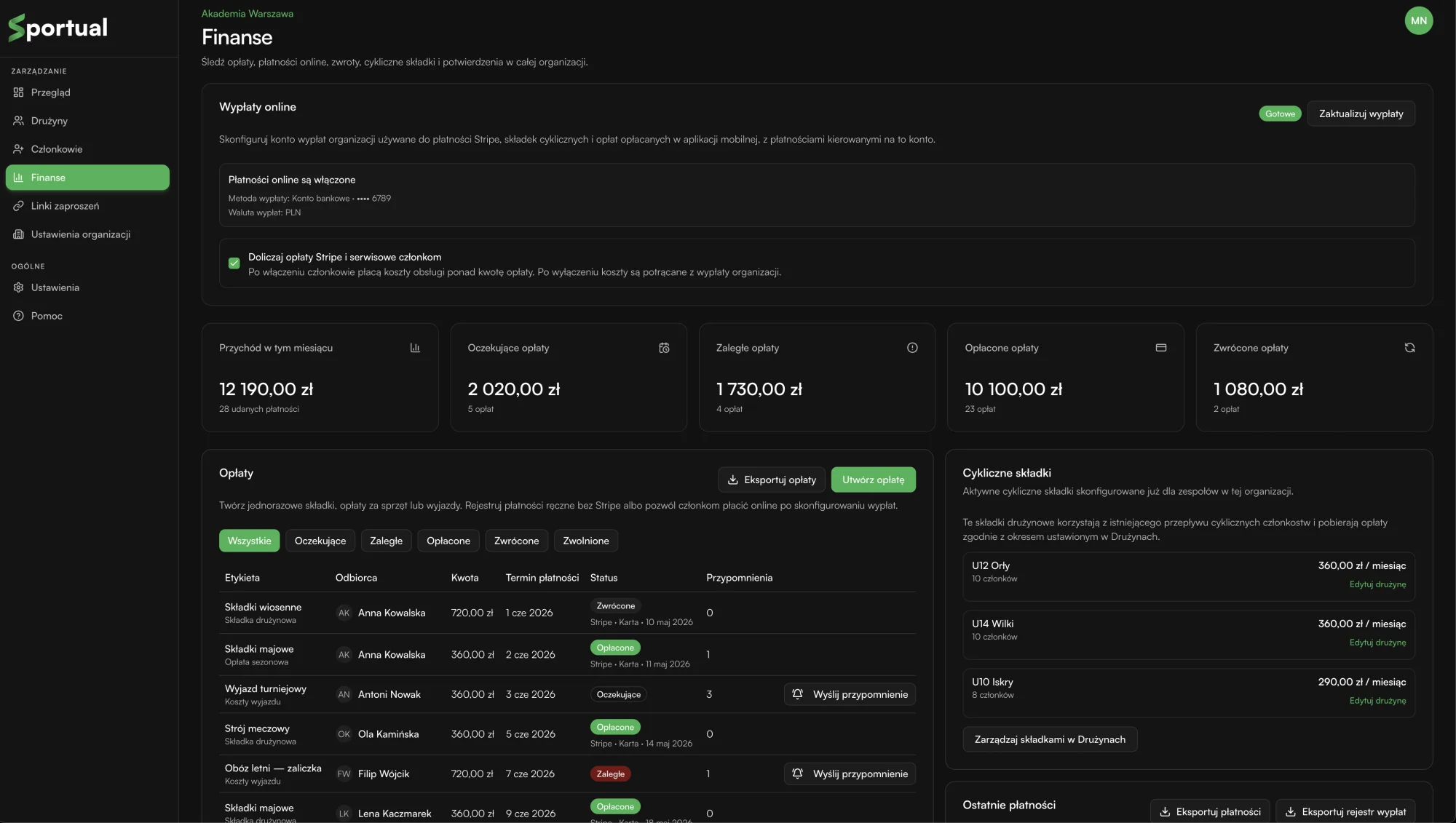The image size is (1456, 823).
Task: Click the 12 190,00 zł revenue amount
Action: tap(266, 389)
